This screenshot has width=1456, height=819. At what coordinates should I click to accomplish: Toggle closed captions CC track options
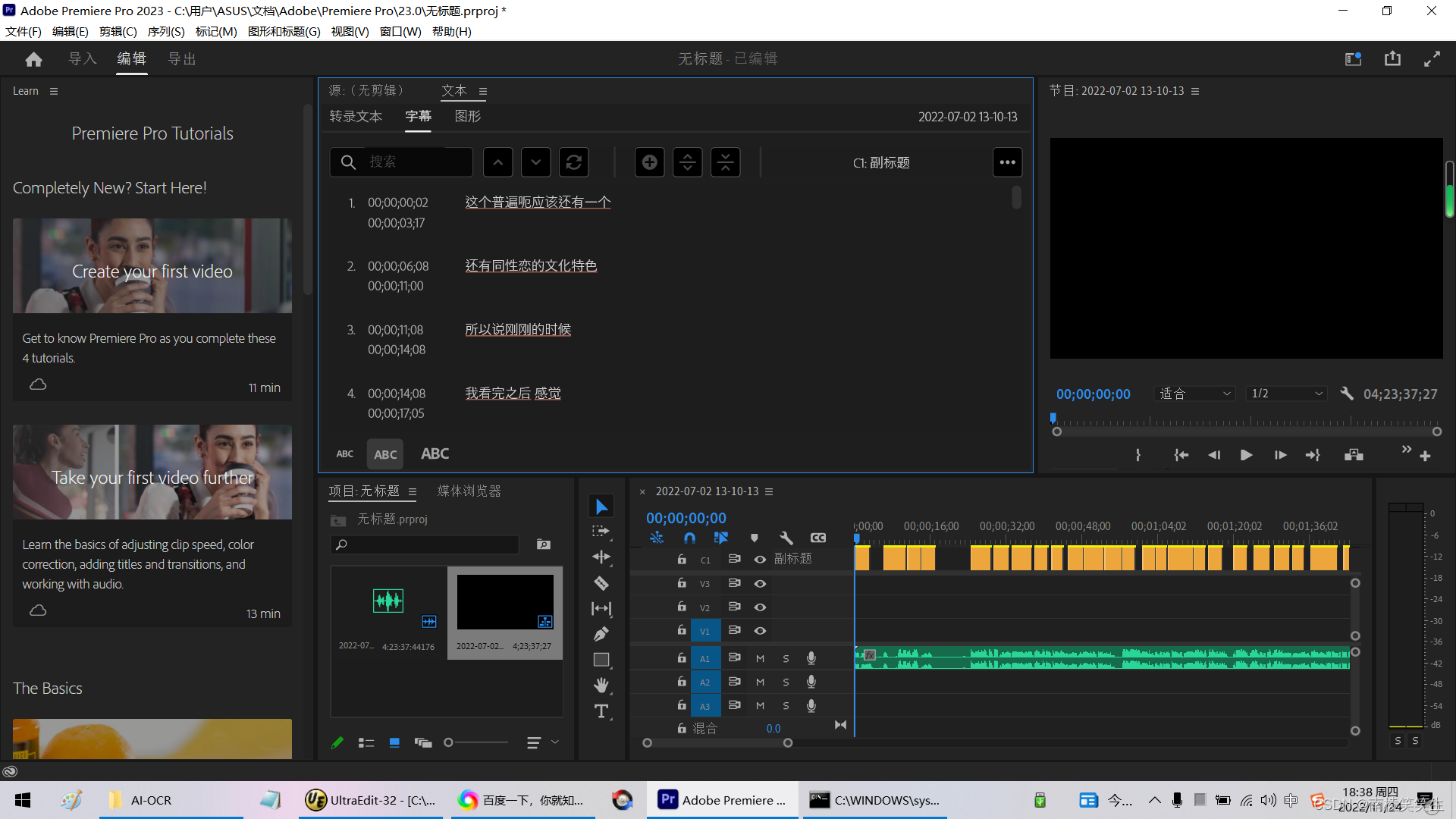tap(818, 538)
